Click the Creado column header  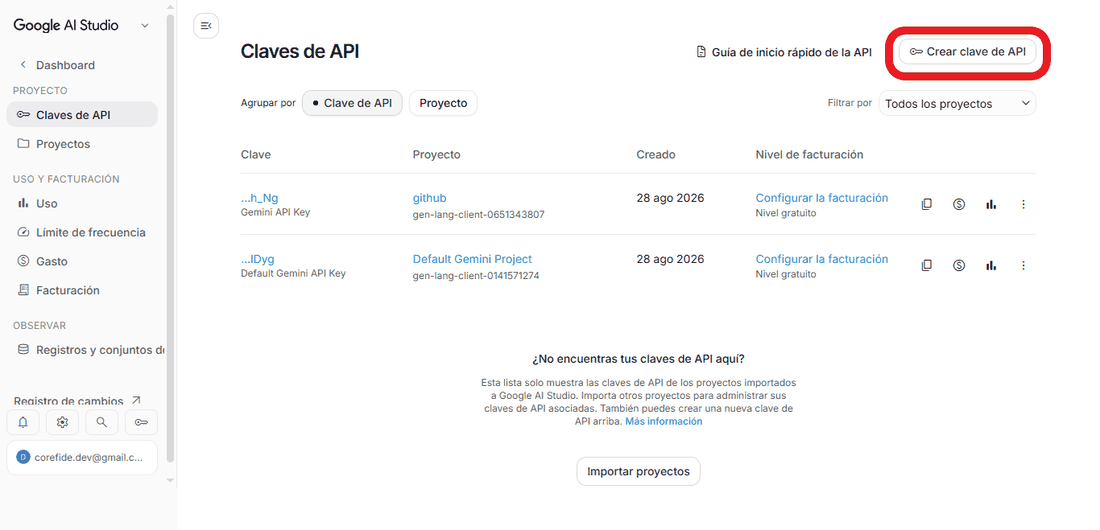[656, 154]
